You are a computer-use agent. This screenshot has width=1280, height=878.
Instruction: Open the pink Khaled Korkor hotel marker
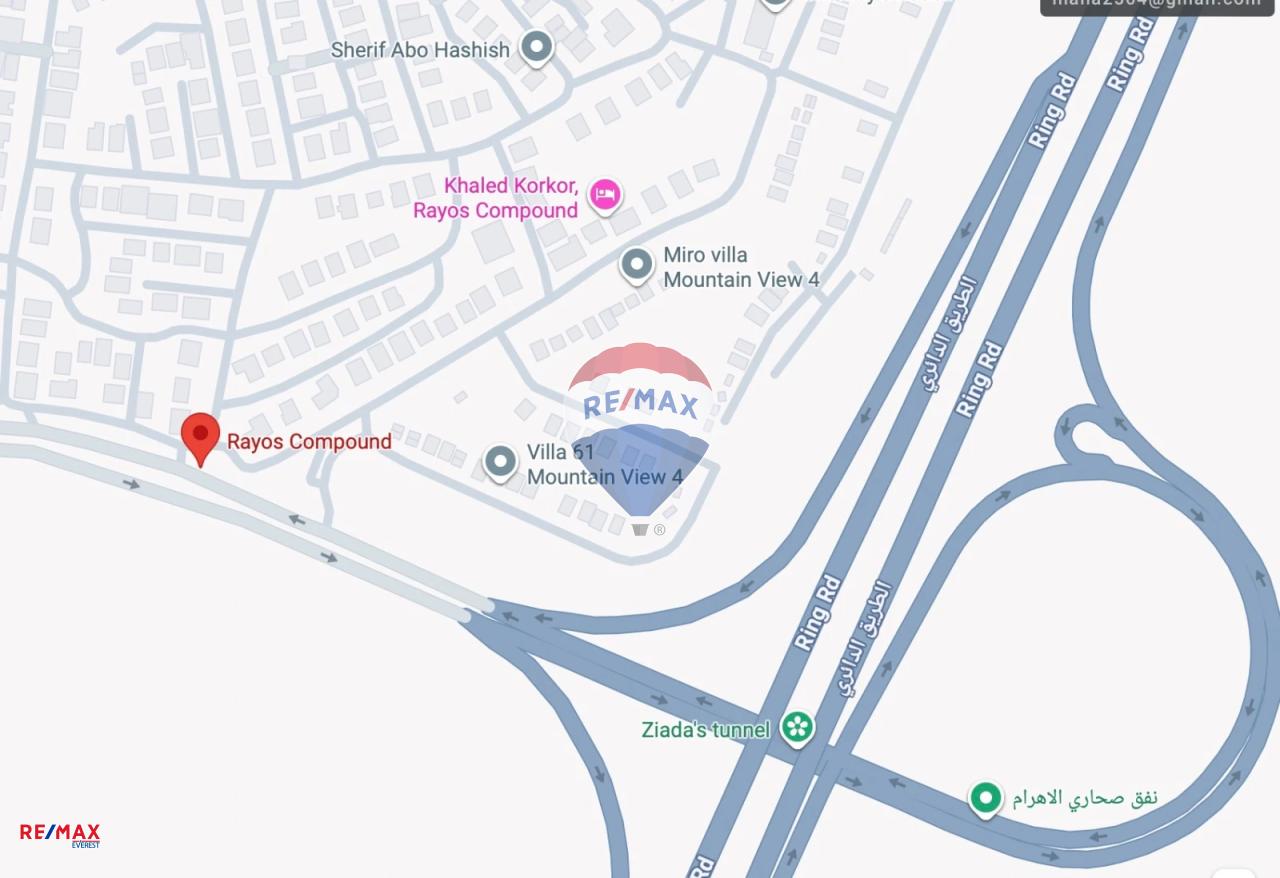click(x=604, y=195)
